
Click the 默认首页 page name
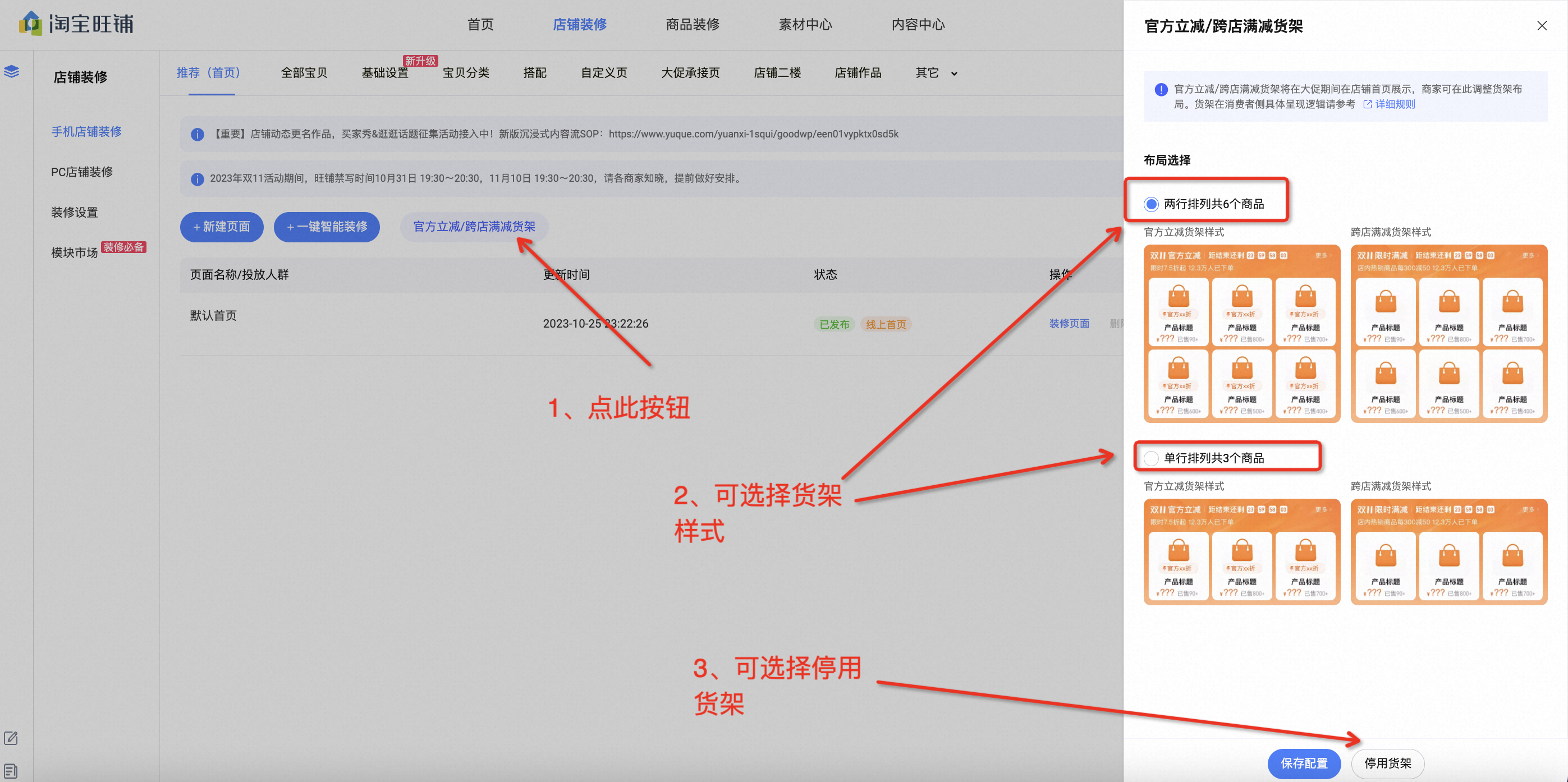point(213,316)
